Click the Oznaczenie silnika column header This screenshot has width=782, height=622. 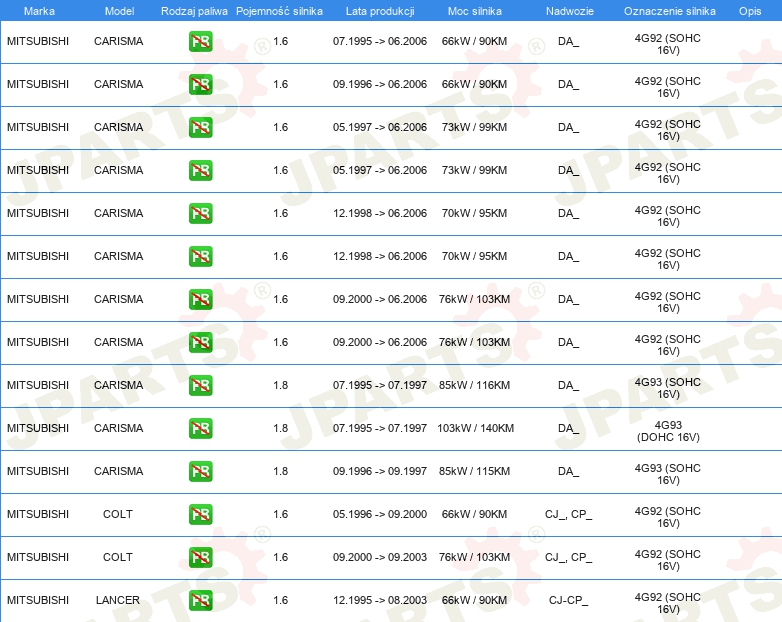coord(669,11)
